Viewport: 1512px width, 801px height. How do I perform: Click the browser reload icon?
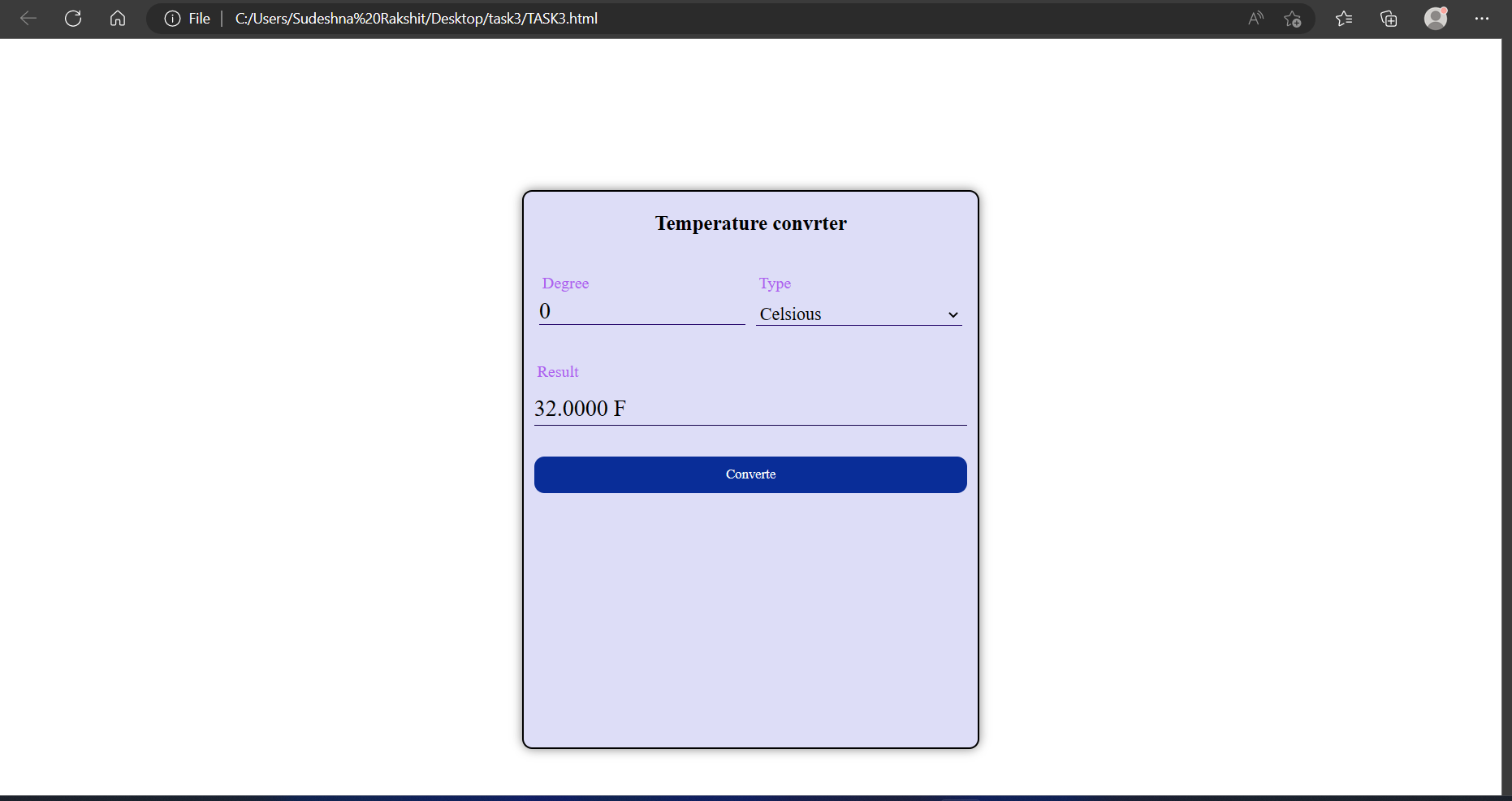[73, 19]
